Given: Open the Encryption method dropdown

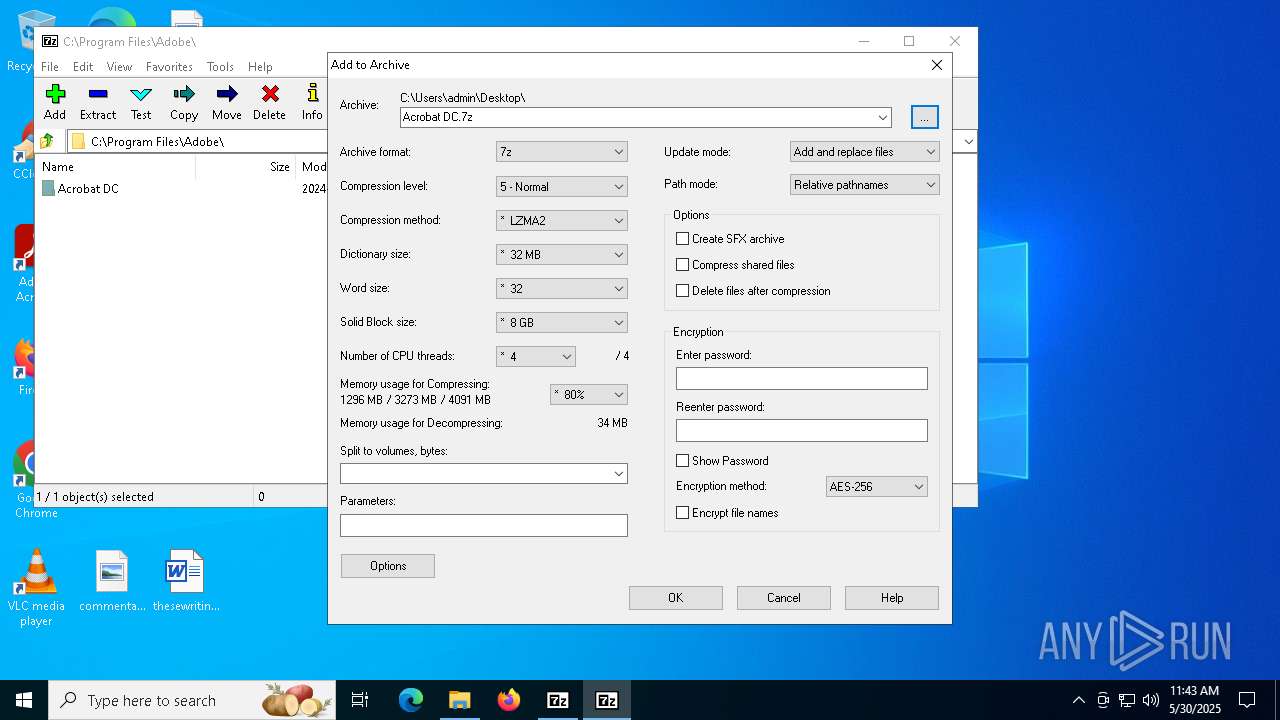Looking at the screenshot, I should point(877,486).
